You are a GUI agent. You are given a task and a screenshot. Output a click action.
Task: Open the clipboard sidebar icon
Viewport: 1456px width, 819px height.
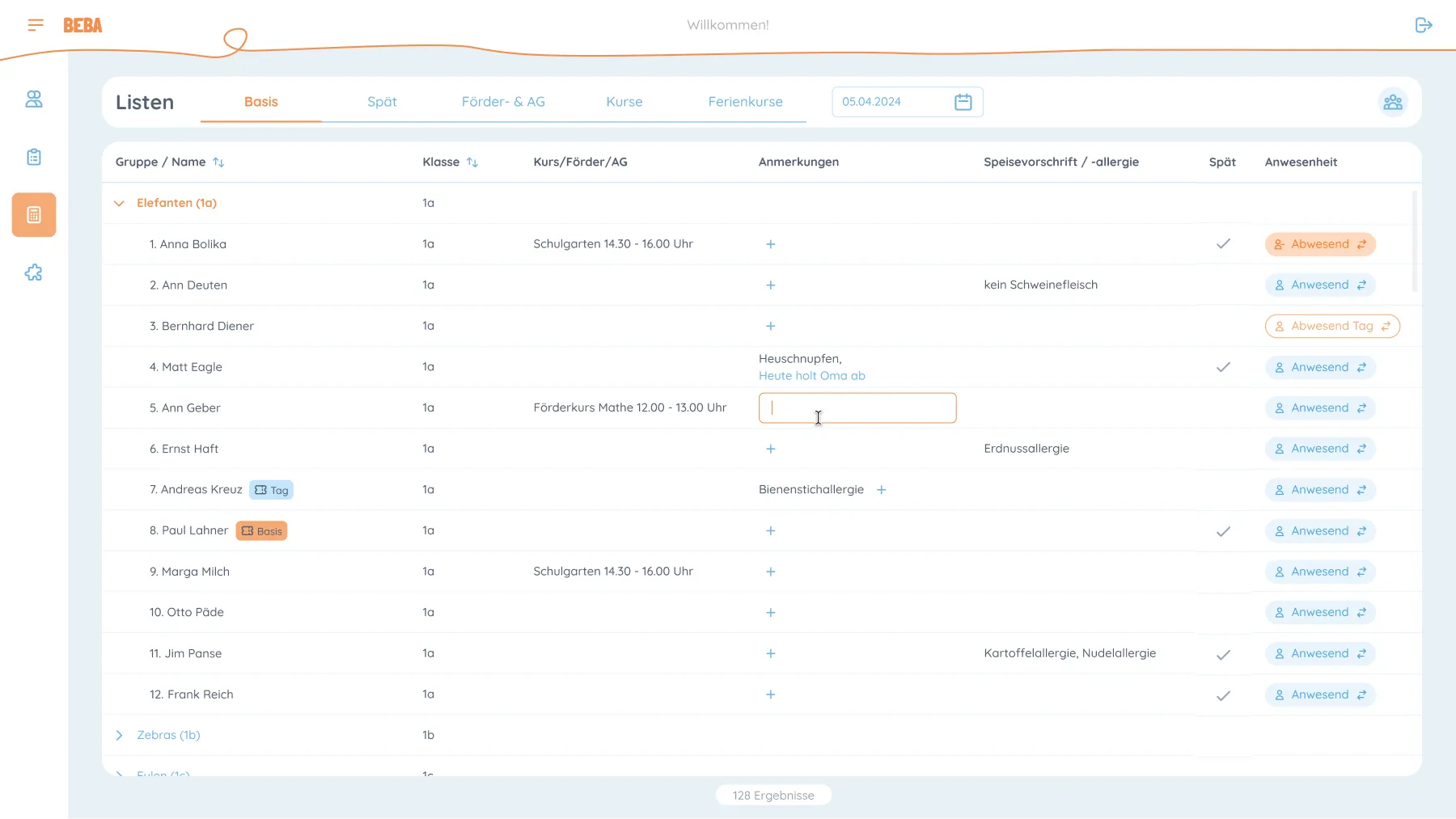click(x=34, y=157)
